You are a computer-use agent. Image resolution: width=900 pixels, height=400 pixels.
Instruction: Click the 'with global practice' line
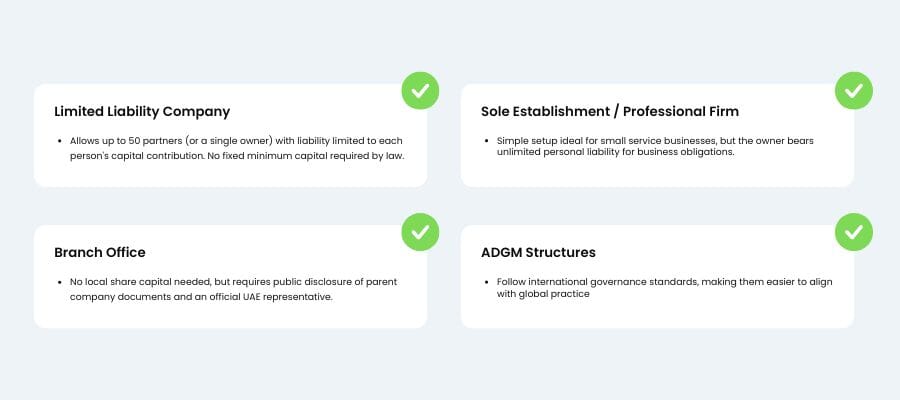click(x=543, y=294)
